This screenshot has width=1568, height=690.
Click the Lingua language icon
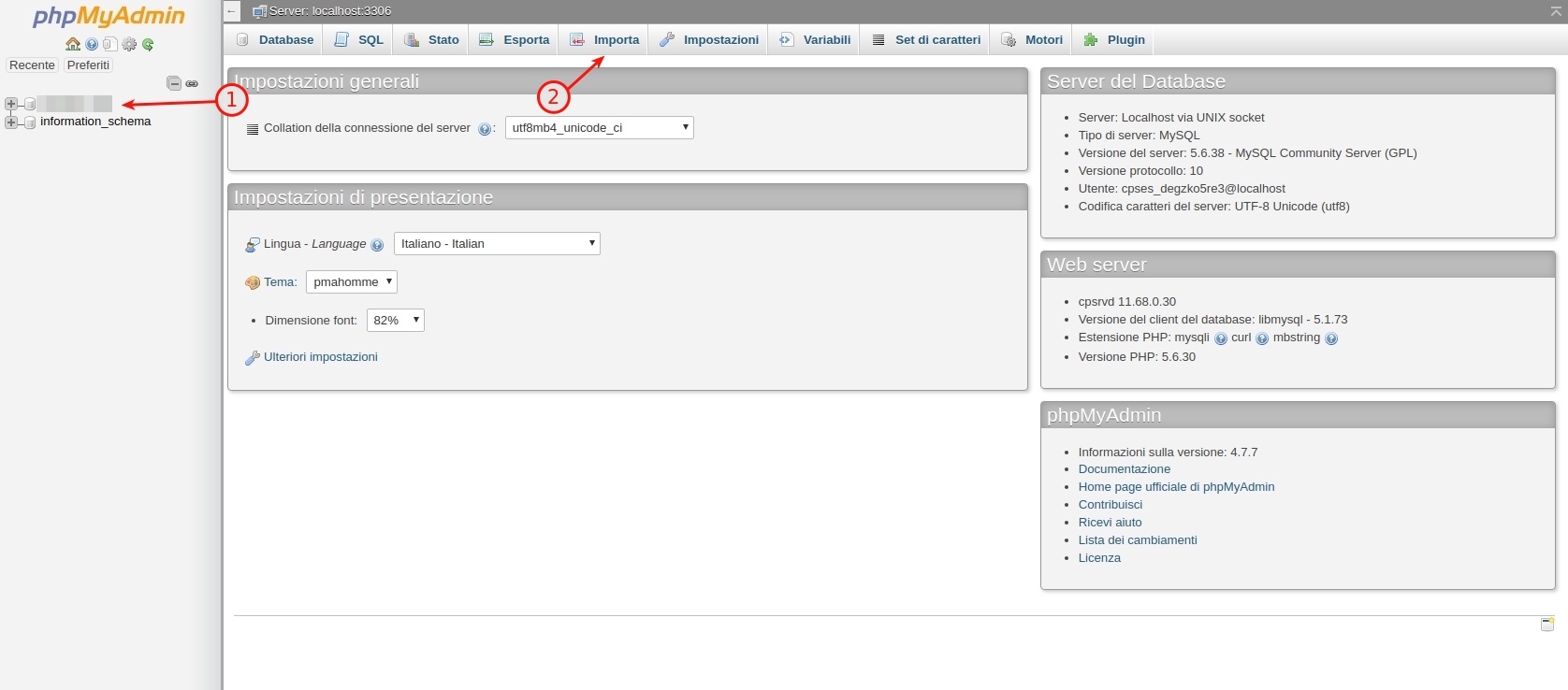pos(253,244)
